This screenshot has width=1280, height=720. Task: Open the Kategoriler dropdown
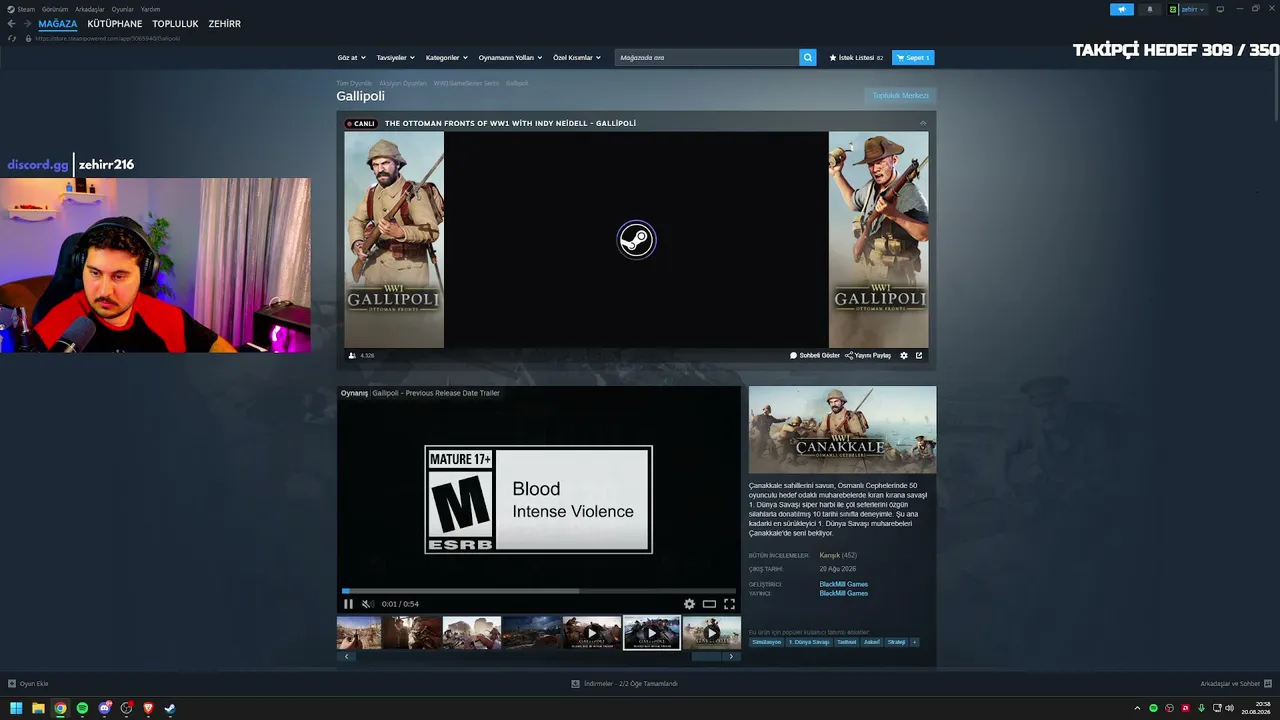point(447,58)
